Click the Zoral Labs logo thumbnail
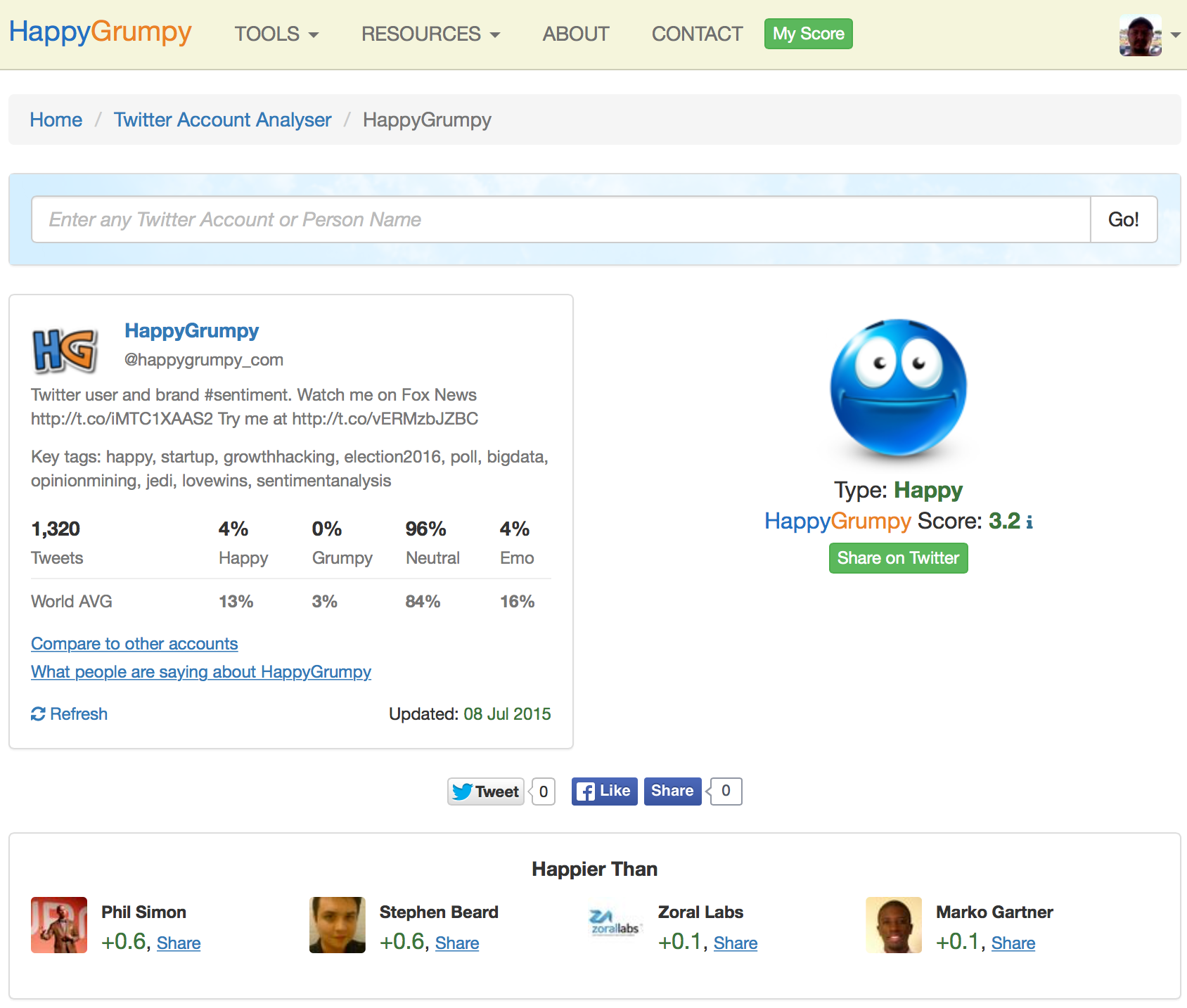The image size is (1187, 1008). [615, 925]
